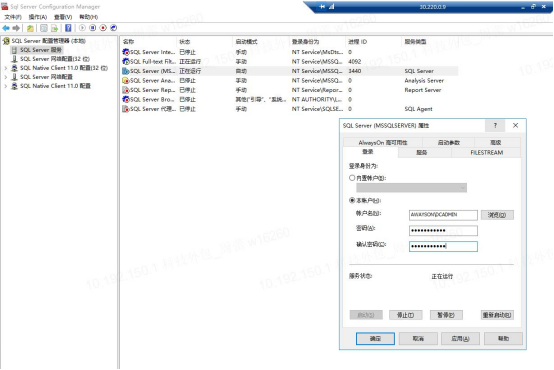The height and width of the screenshot is (370, 554).
Task: Click the 取消 cancel button
Action: point(418,339)
